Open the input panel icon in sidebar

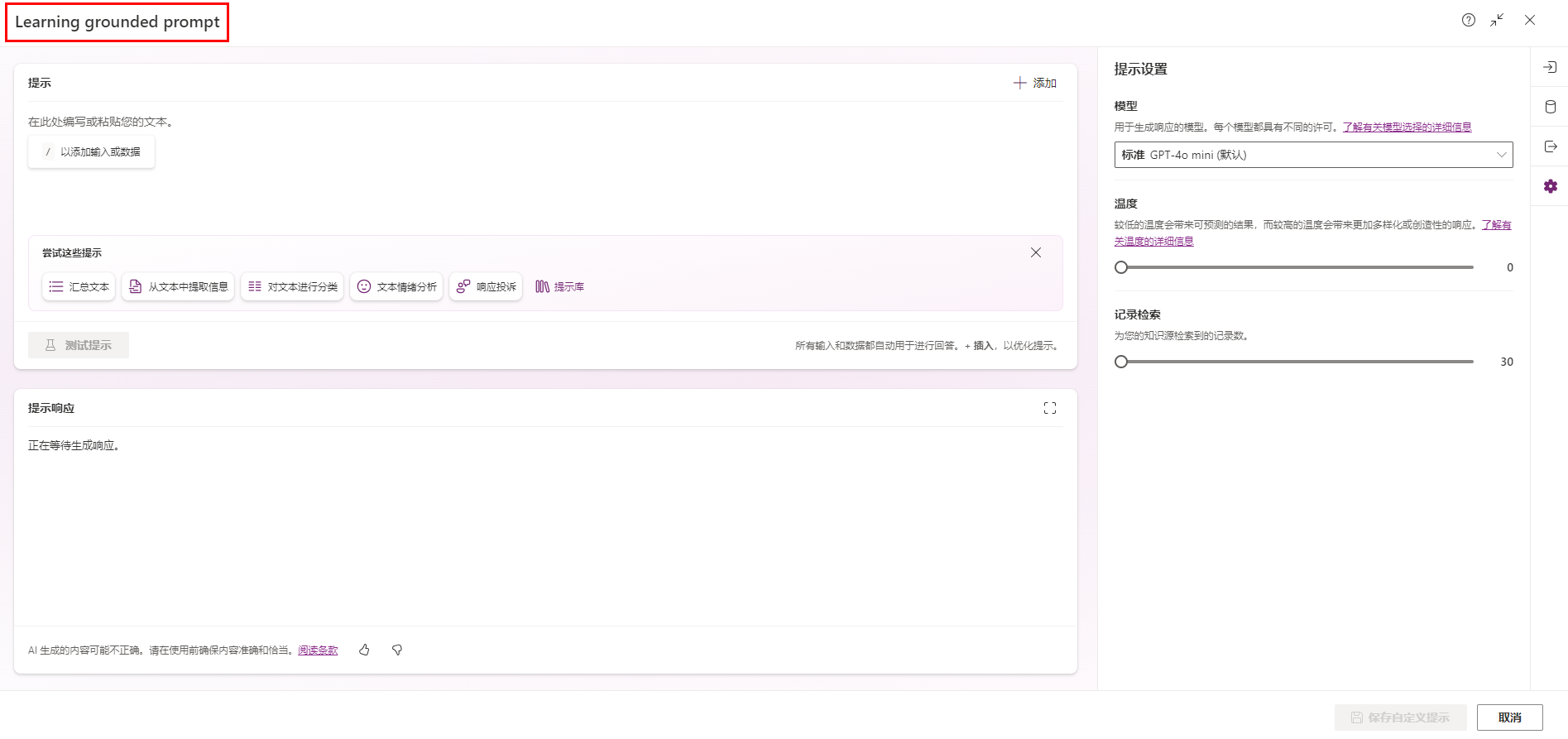[1550, 67]
